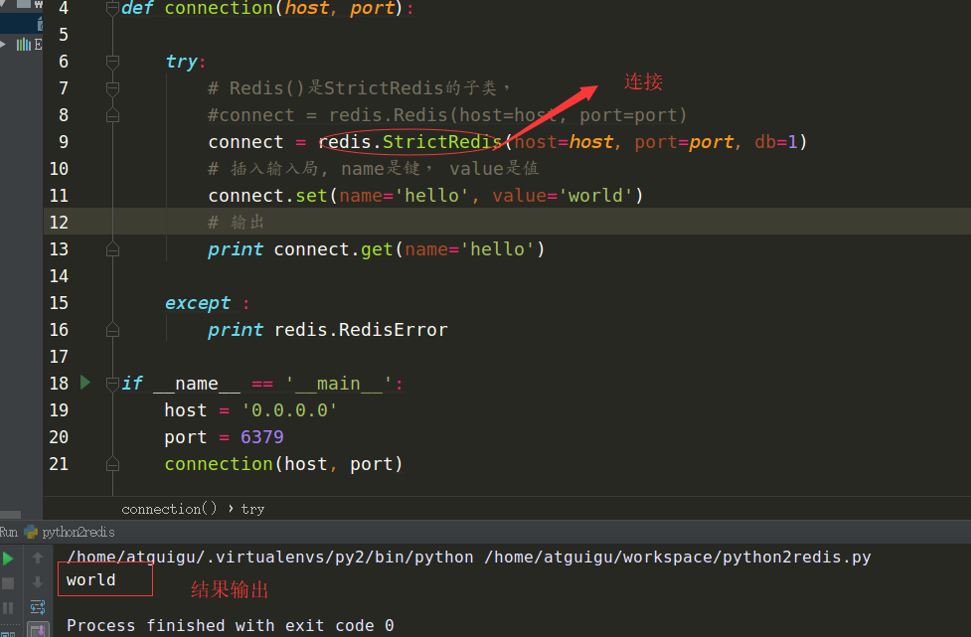Click the down arrow in Run toolbar
This screenshot has width=971, height=637.
(37, 583)
